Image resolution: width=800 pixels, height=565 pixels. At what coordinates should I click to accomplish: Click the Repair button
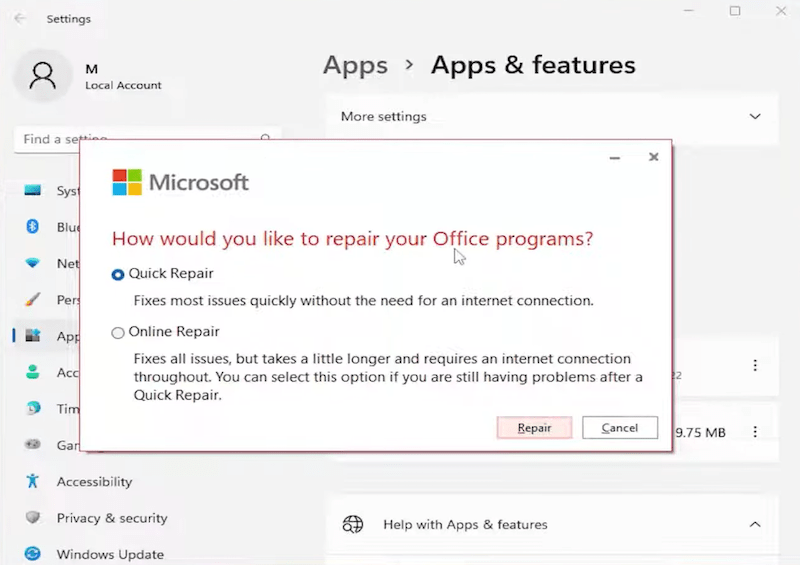pos(534,428)
